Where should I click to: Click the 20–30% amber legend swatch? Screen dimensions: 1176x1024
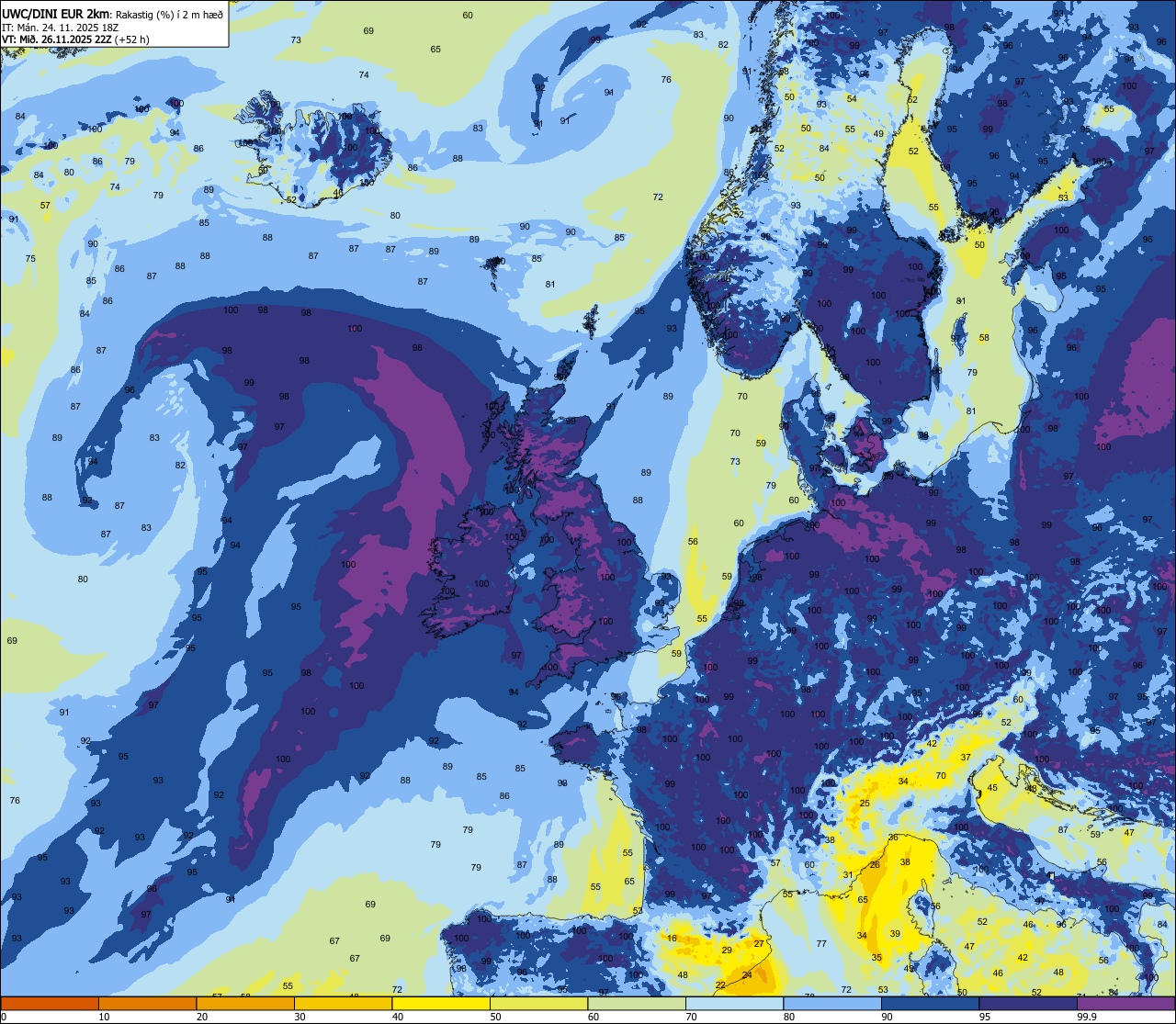pos(245,1003)
